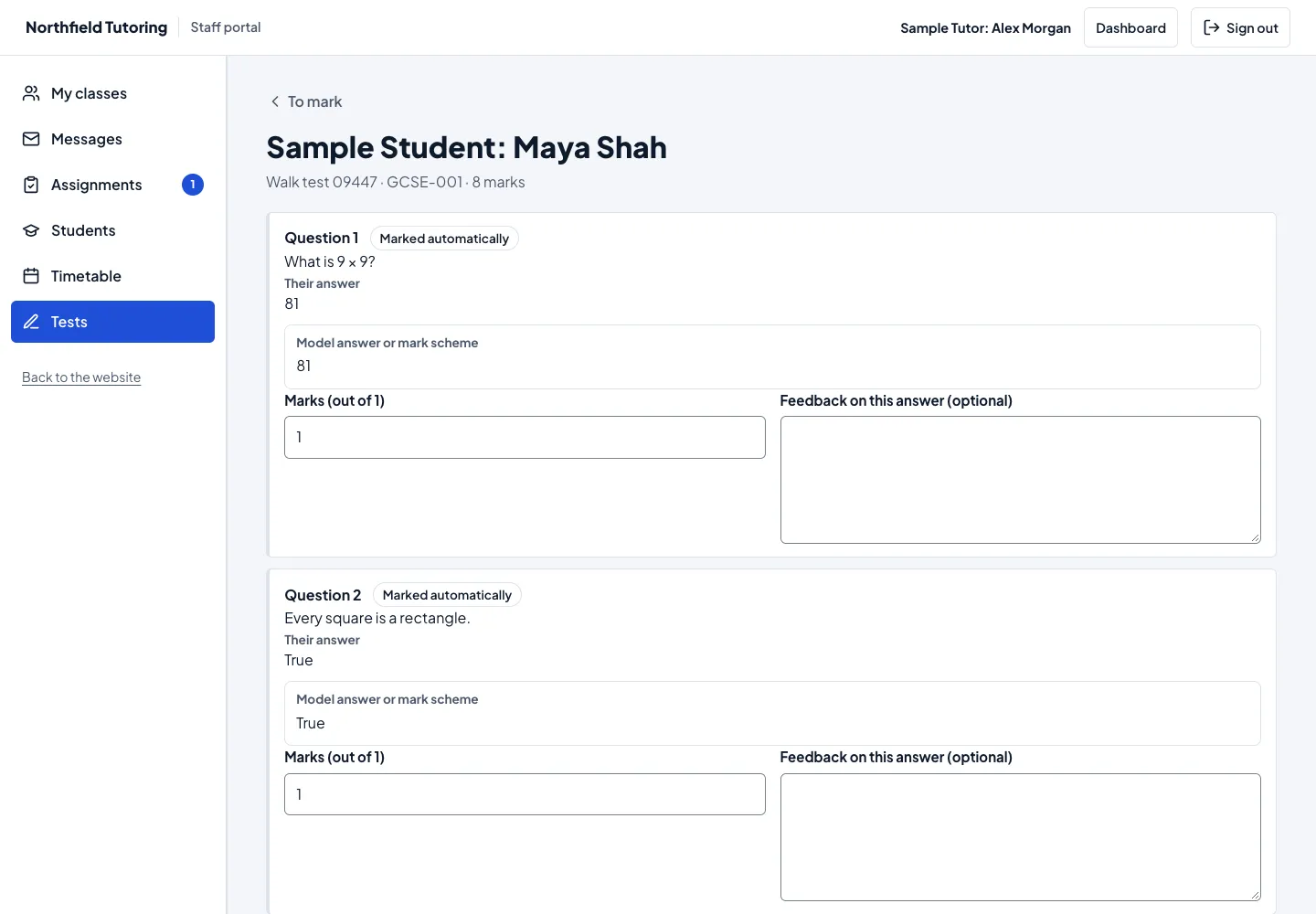Viewport: 1316px width, 914px height.
Task: Click Question 2 Marked automatically badge
Action: tap(447, 595)
